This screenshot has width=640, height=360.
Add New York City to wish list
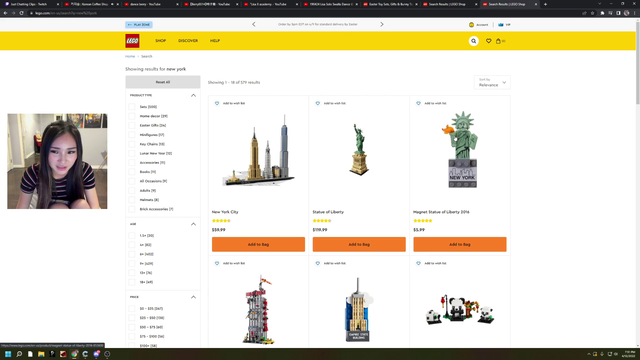click(230, 103)
